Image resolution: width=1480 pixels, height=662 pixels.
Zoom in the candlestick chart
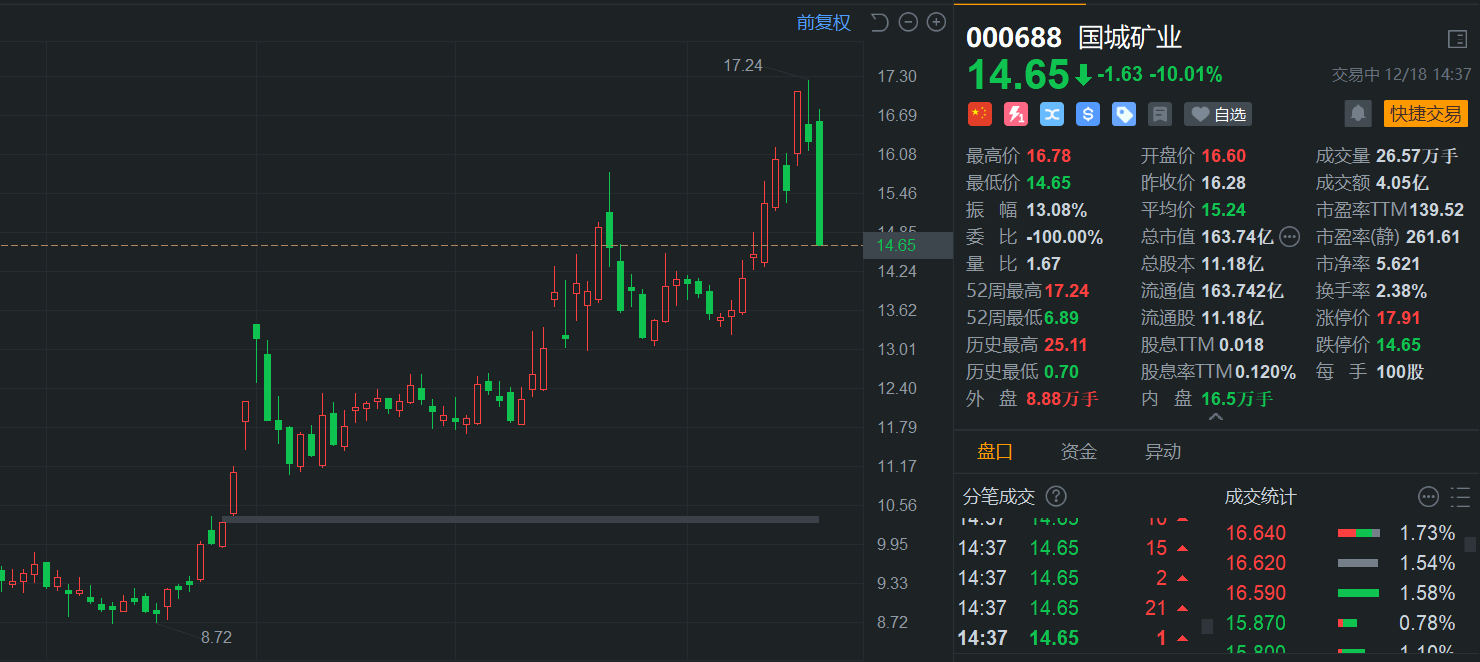936,22
